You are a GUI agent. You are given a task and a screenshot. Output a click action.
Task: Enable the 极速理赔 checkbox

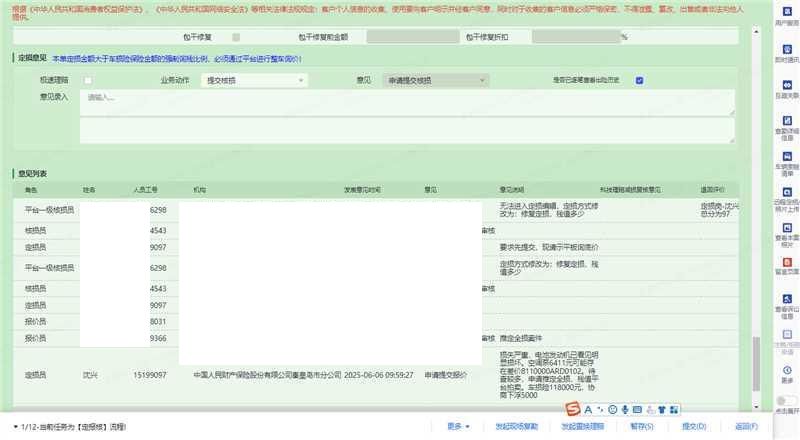click(x=89, y=80)
